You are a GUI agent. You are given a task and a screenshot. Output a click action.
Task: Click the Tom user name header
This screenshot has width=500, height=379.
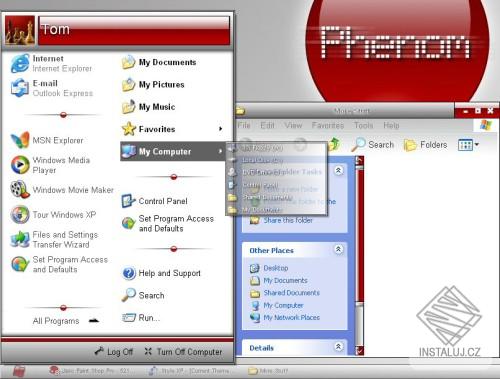[134, 30]
